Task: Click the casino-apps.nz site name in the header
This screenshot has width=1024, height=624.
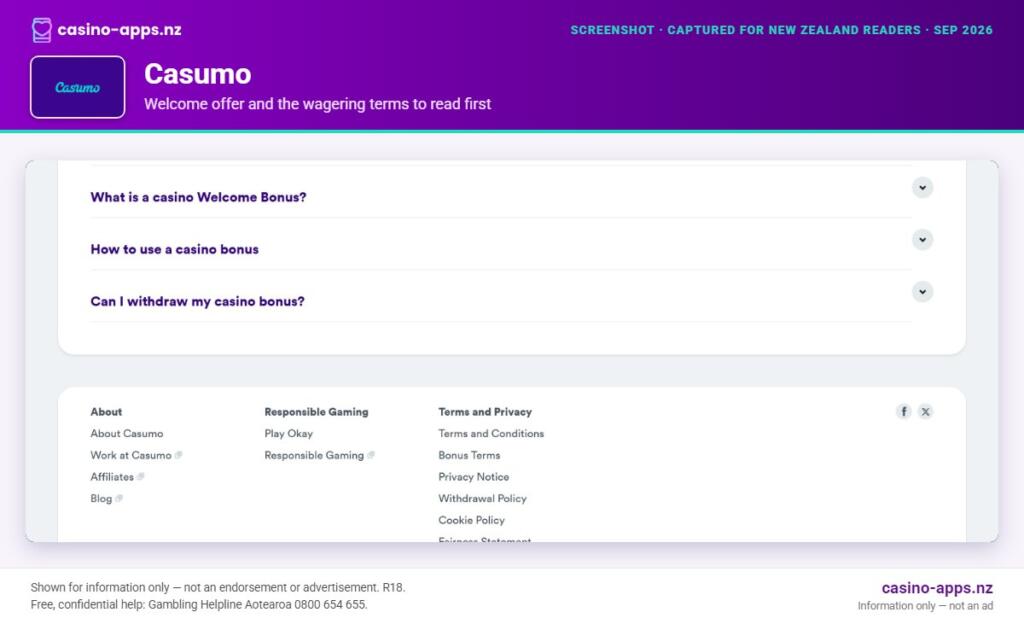Action: click(120, 29)
